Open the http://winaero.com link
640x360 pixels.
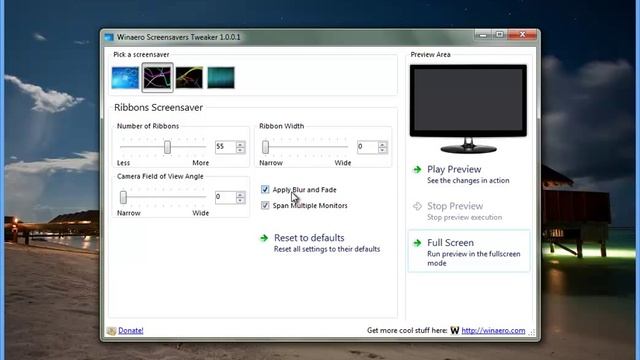click(493, 331)
